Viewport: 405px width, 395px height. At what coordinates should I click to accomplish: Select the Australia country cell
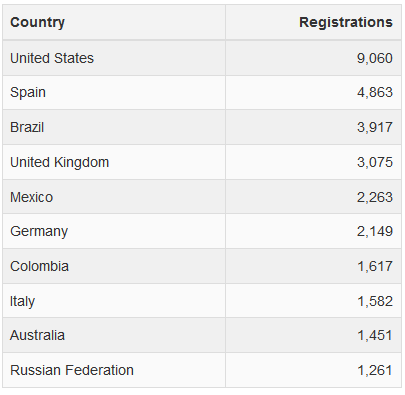click(x=114, y=335)
